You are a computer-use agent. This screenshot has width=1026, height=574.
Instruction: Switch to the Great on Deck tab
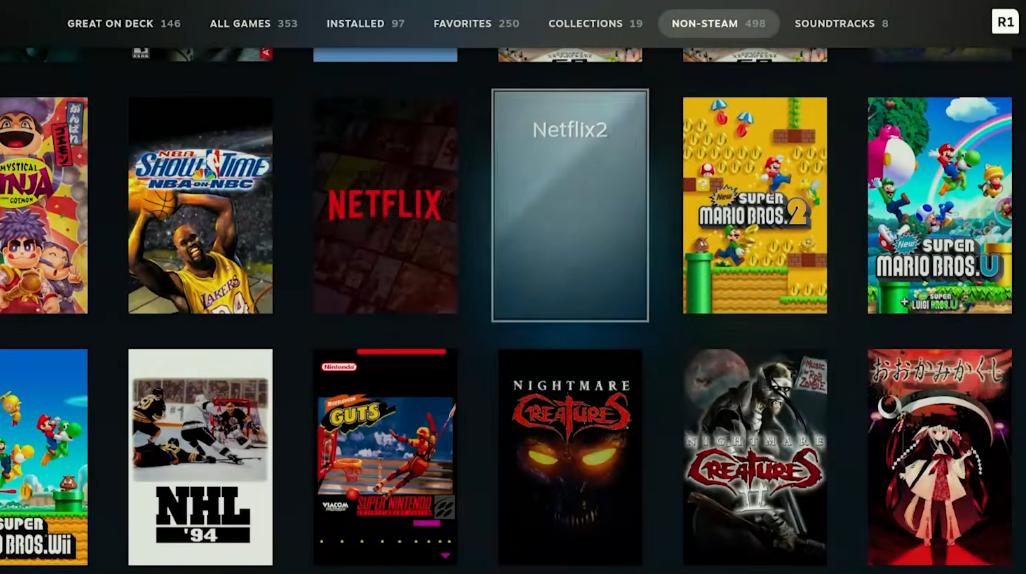click(124, 24)
